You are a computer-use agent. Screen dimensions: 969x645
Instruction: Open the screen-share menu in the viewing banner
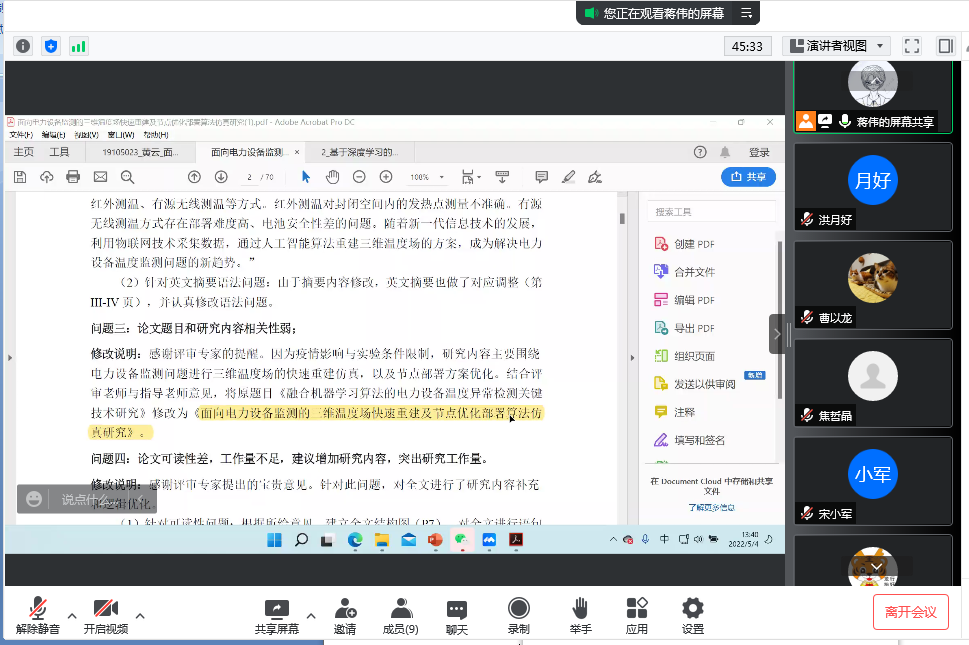746,13
